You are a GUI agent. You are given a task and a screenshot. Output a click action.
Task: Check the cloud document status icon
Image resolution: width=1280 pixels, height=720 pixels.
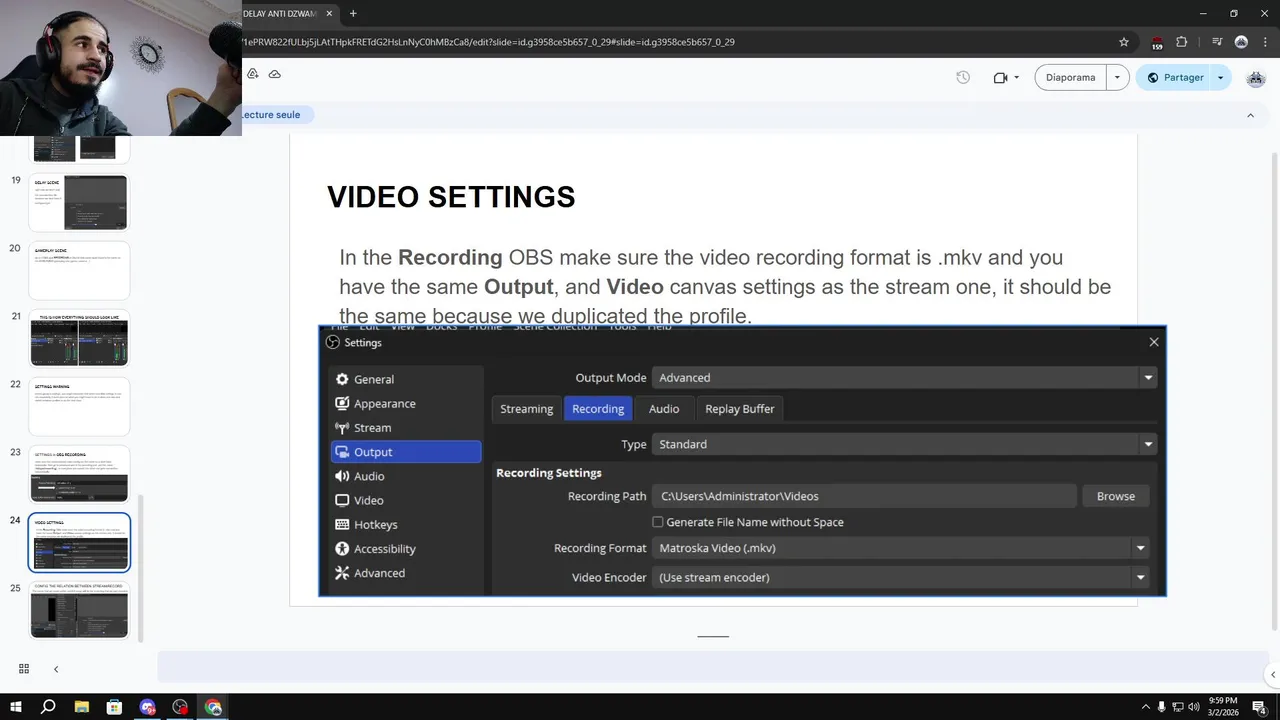click(275, 74)
